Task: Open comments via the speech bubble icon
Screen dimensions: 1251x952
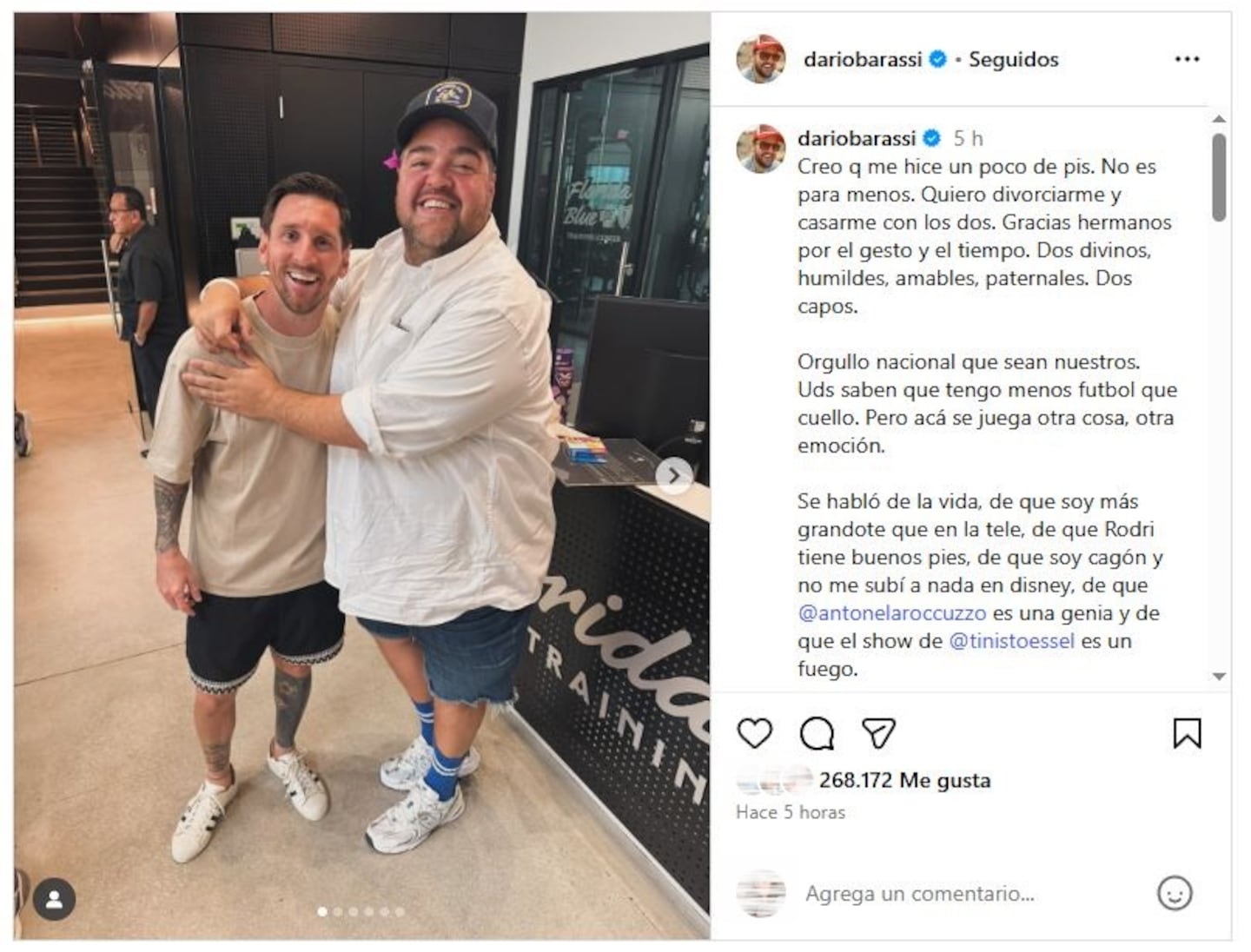Action: (x=817, y=734)
